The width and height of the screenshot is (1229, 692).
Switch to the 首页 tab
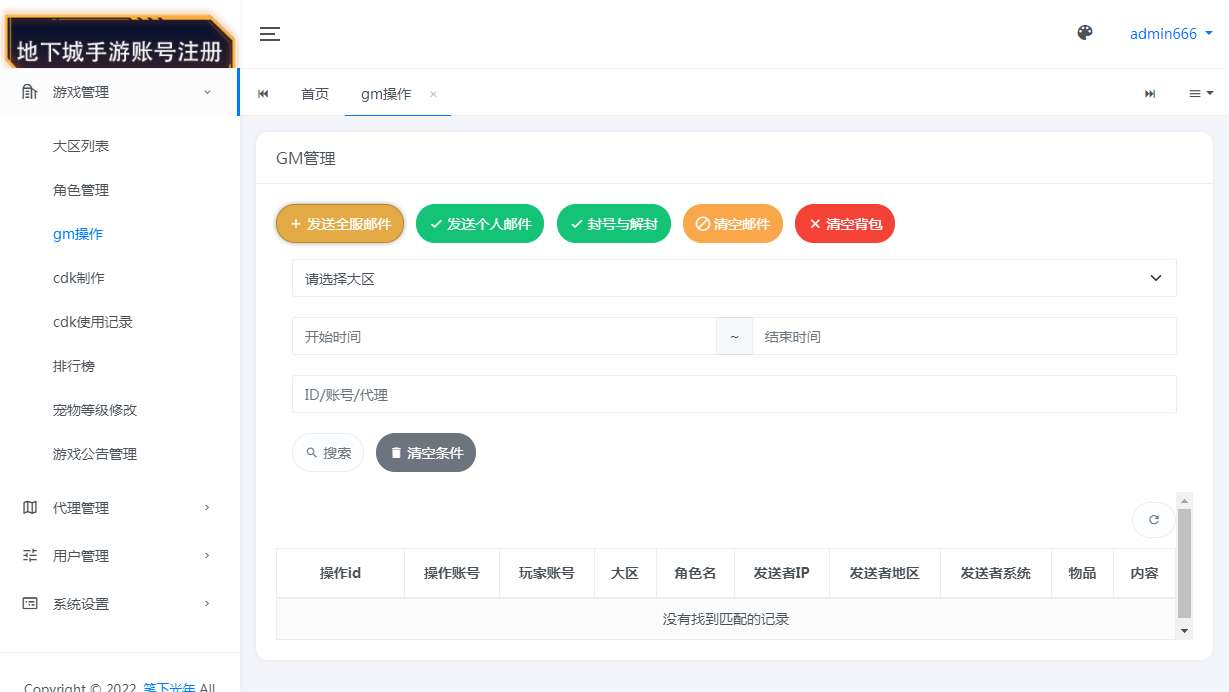pos(315,93)
